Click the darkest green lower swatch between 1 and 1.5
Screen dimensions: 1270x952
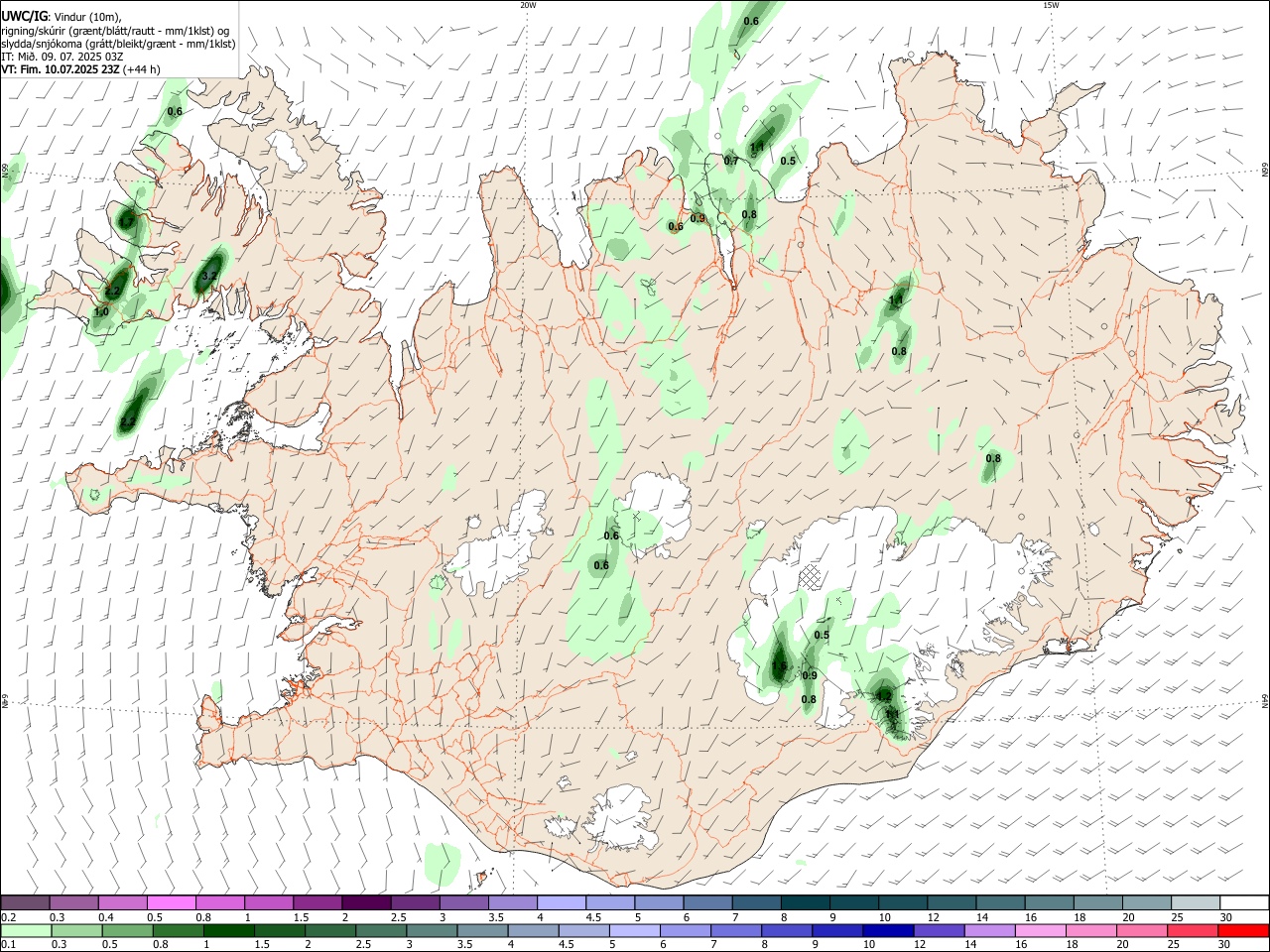coord(230,930)
